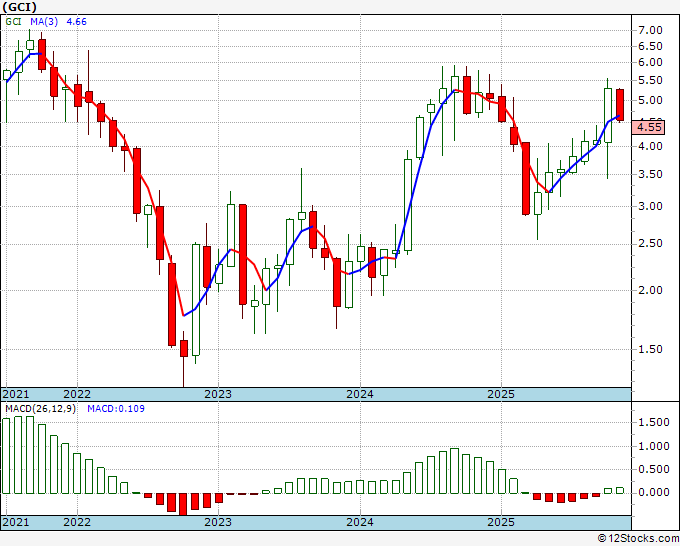Click the 7.00 price axis label
The width and height of the screenshot is (680, 546).
(650, 30)
